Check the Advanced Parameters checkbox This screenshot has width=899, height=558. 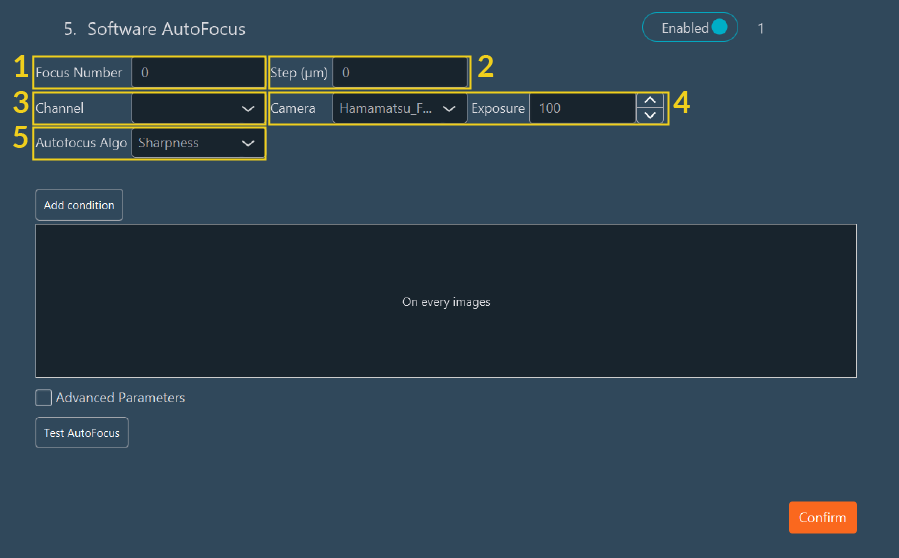(x=44, y=398)
